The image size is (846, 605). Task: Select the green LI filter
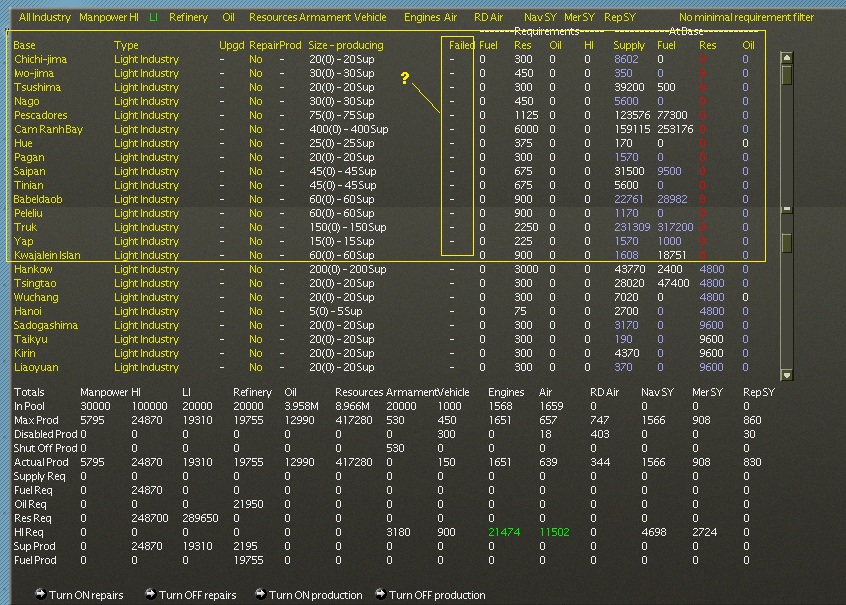click(x=153, y=17)
